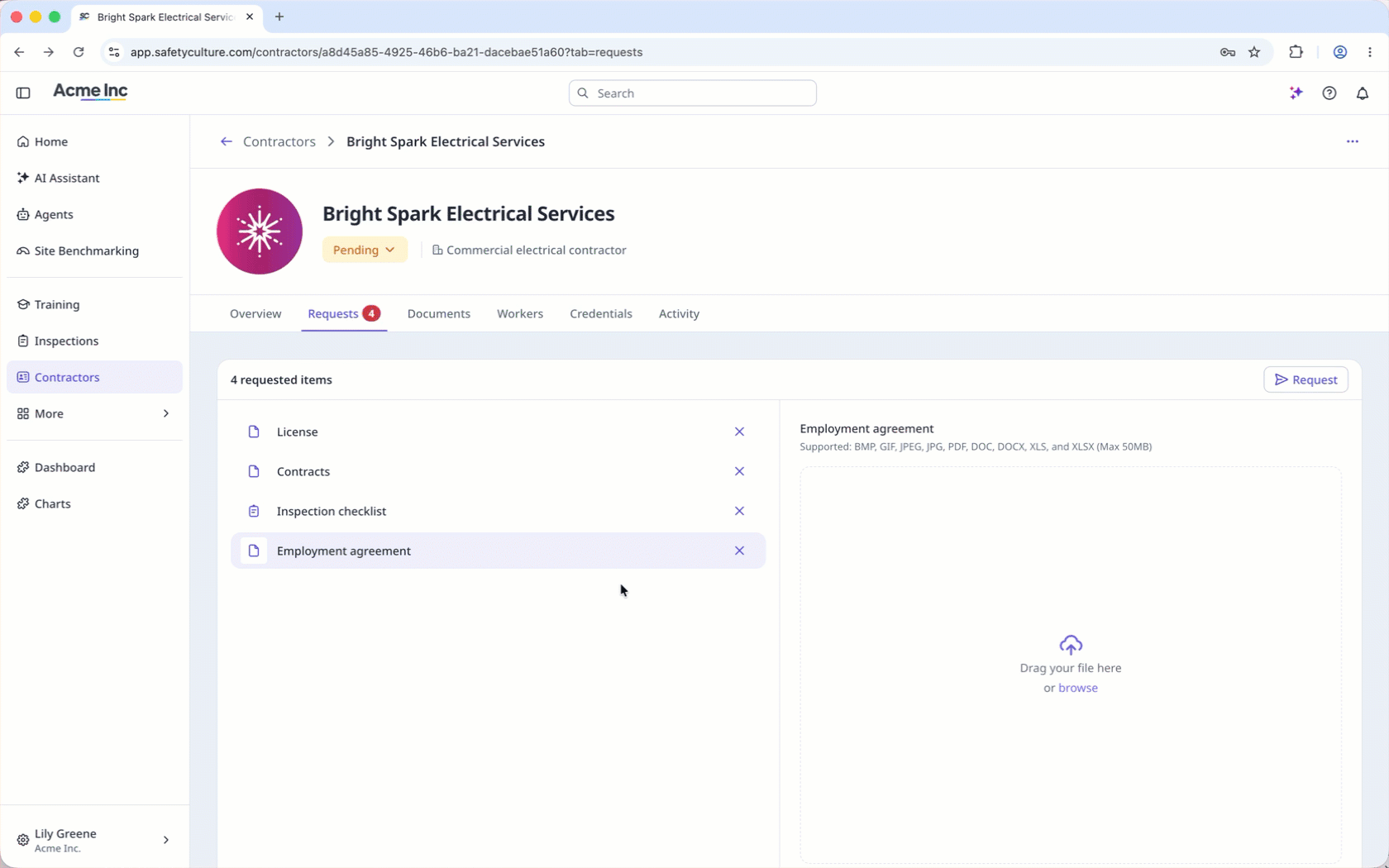Go to Home in sidebar
This screenshot has width=1389, height=868.
coord(94,141)
